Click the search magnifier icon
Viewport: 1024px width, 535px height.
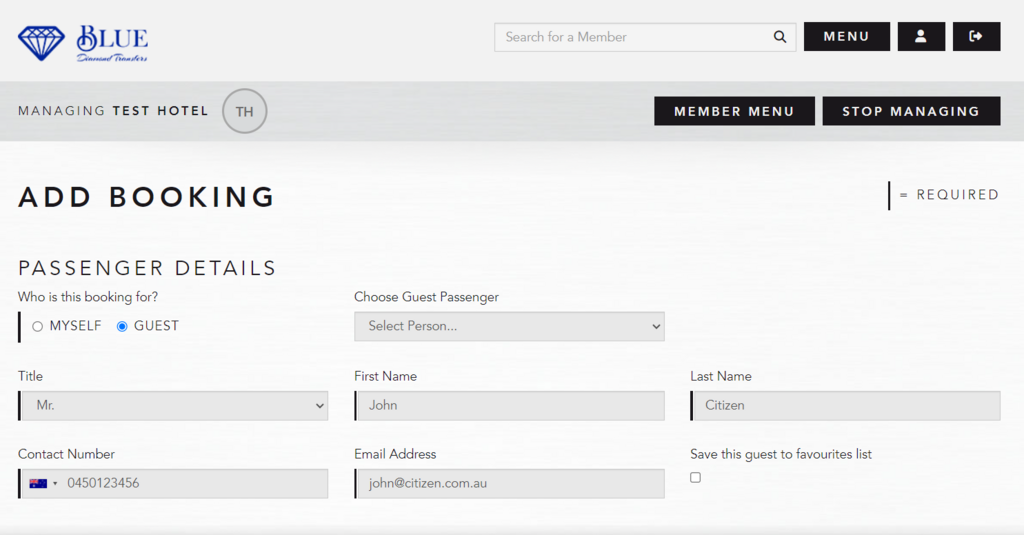tap(780, 37)
